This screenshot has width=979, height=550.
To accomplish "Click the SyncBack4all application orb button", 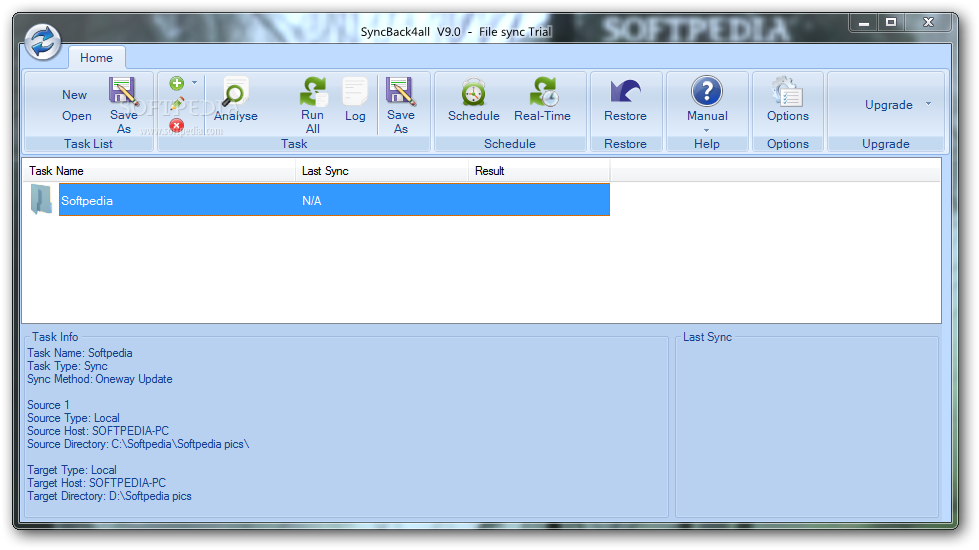I will click(x=42, y=42).
